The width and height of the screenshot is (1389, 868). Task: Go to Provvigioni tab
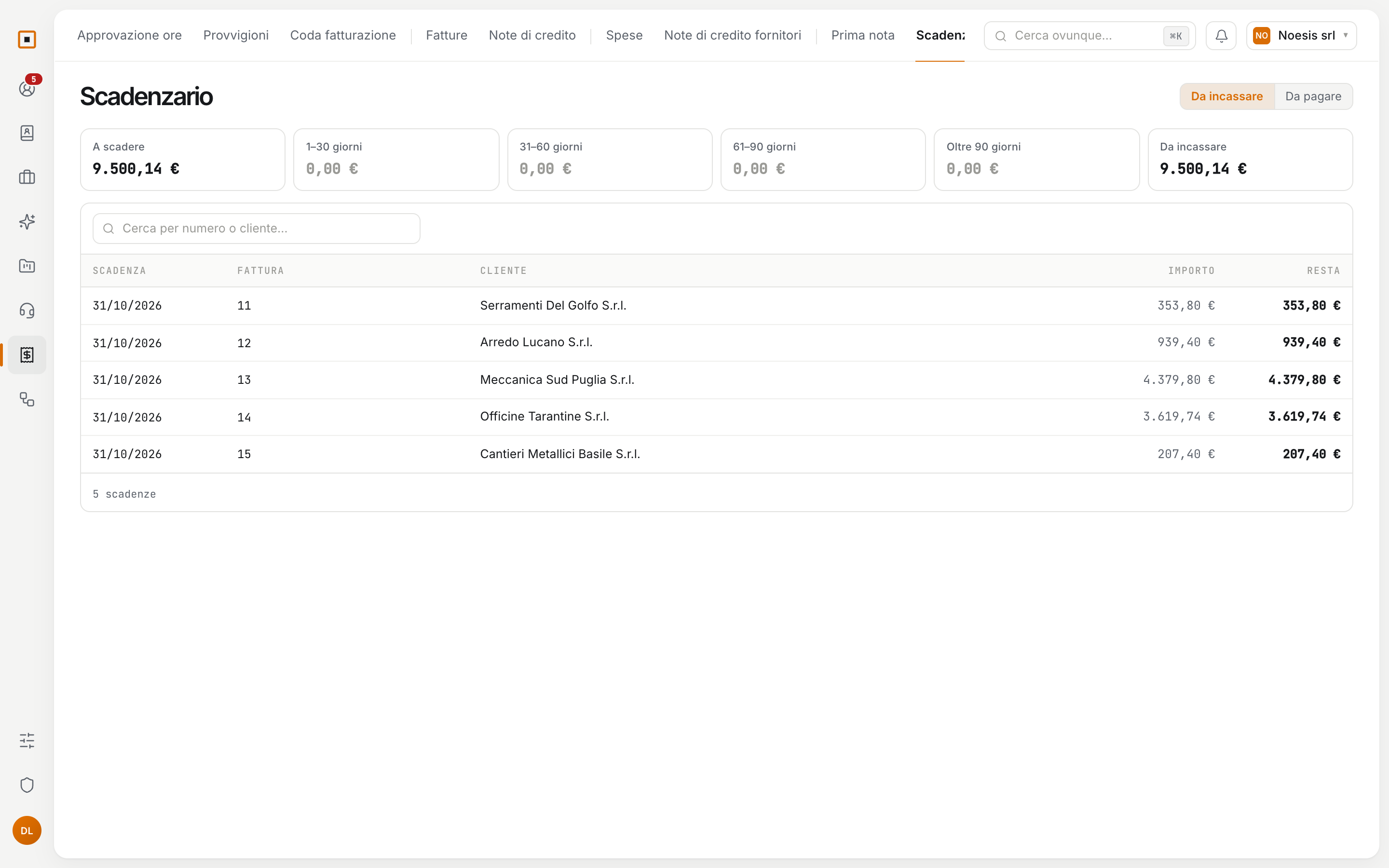(236, 36)
